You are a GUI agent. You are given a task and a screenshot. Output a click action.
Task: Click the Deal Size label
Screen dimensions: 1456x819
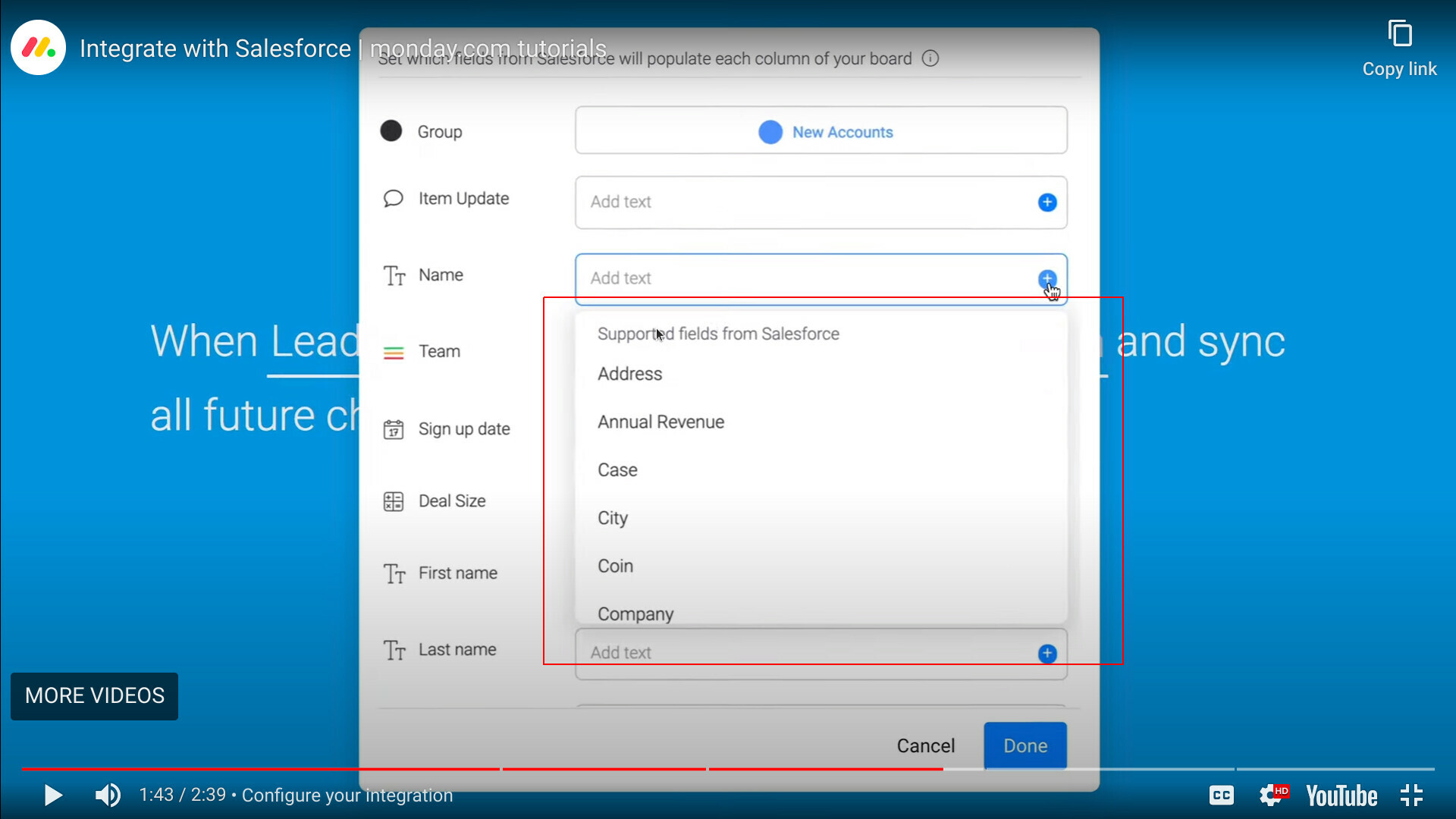point(452,501)
